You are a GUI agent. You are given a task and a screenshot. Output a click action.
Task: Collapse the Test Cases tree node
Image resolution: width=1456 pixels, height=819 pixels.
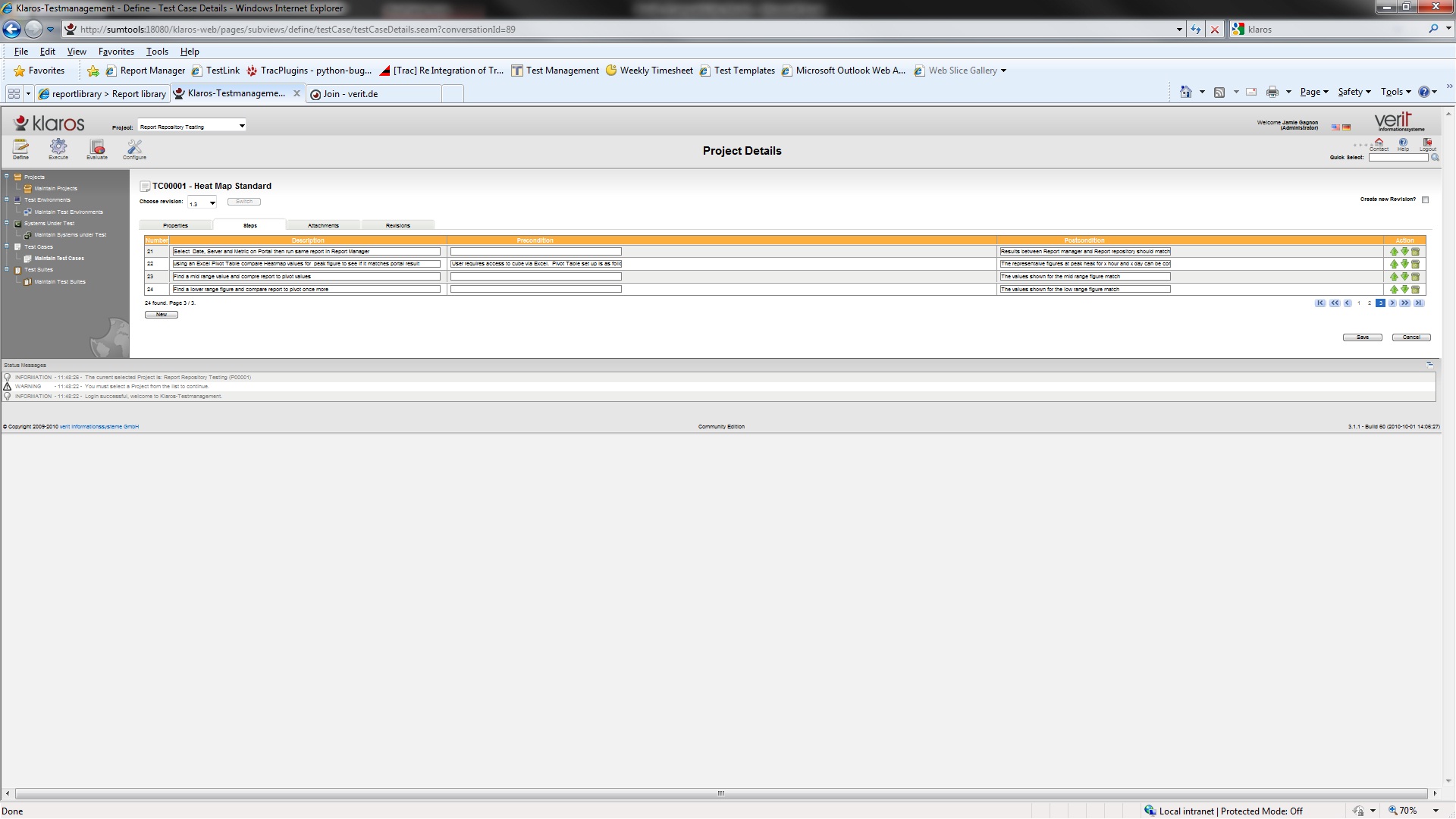click(x=7, y=246)
